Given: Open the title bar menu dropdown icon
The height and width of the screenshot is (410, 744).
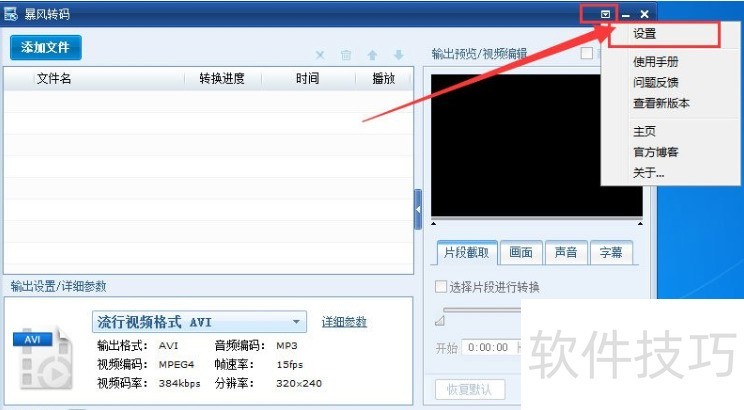Looking at the screenshot, I should point(605,14).
